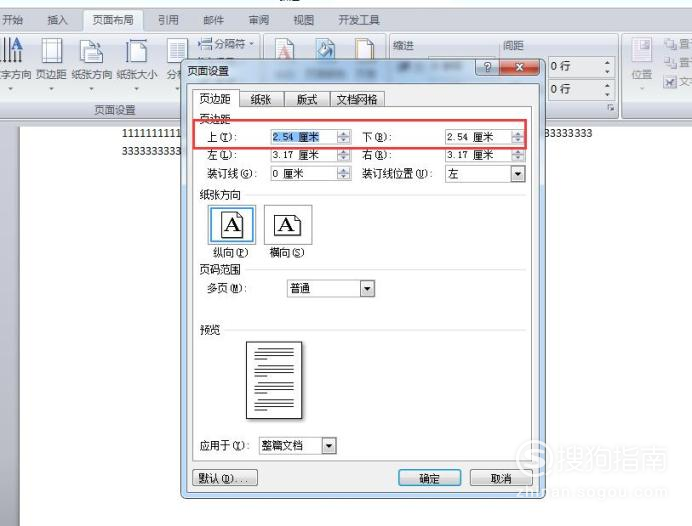Switch to the Paper (纸张) tab
This screenshot has height=526, width=692.
[x=261, y=99]
